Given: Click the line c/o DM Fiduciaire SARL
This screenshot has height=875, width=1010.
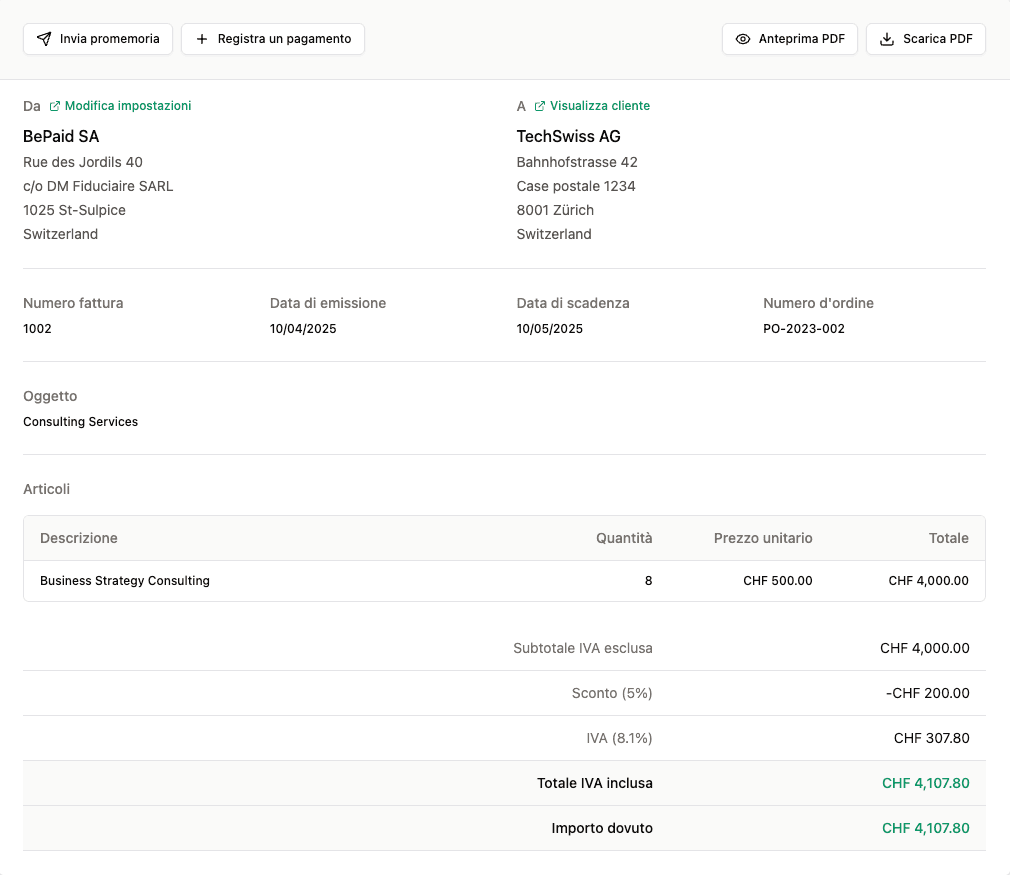Looking at the screenshot, I should click(98, 186).
